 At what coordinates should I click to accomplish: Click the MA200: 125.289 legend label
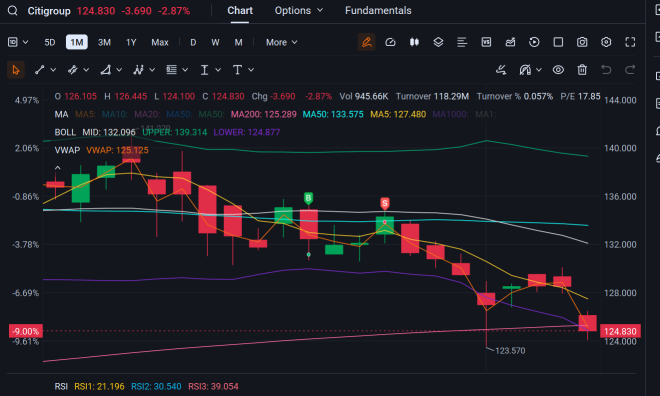263,114
